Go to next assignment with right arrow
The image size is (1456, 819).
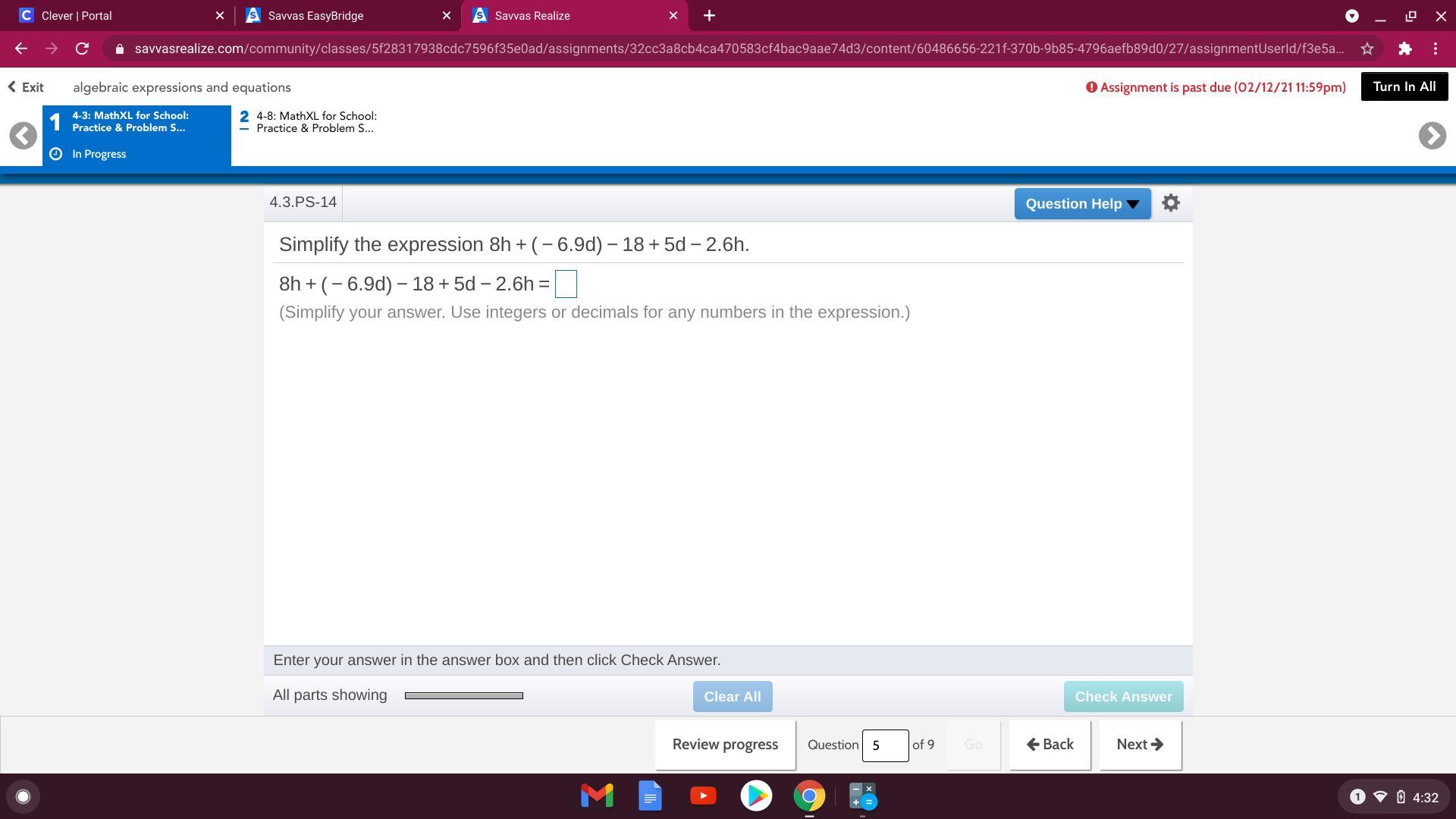tap(1432, 136)
